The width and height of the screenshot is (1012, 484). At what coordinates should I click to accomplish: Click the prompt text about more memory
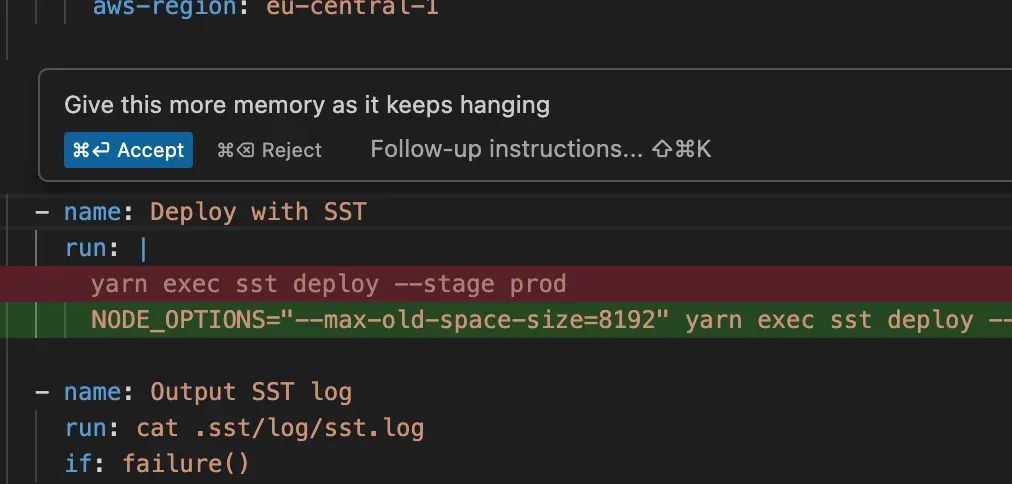pyautogui.click(x=307, y=105)
